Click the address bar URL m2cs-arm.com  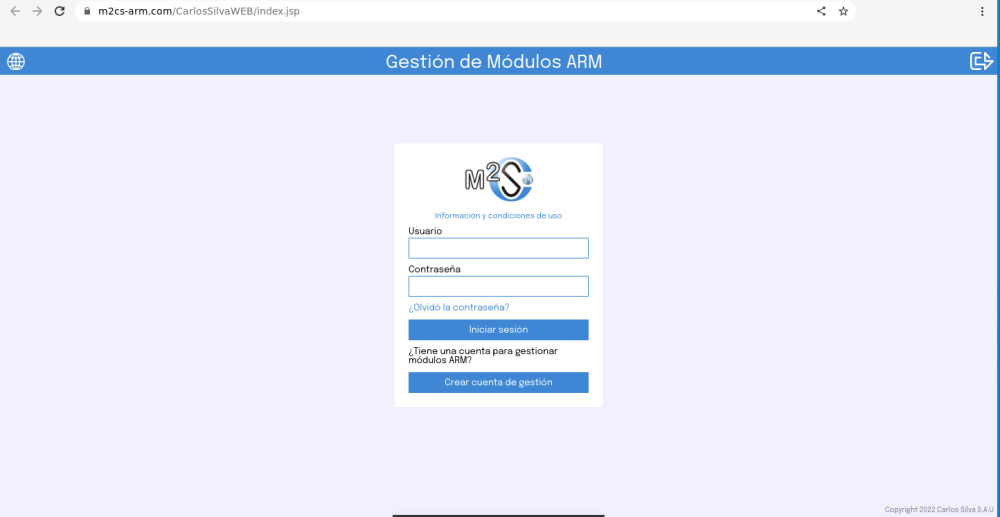(199, 11)
